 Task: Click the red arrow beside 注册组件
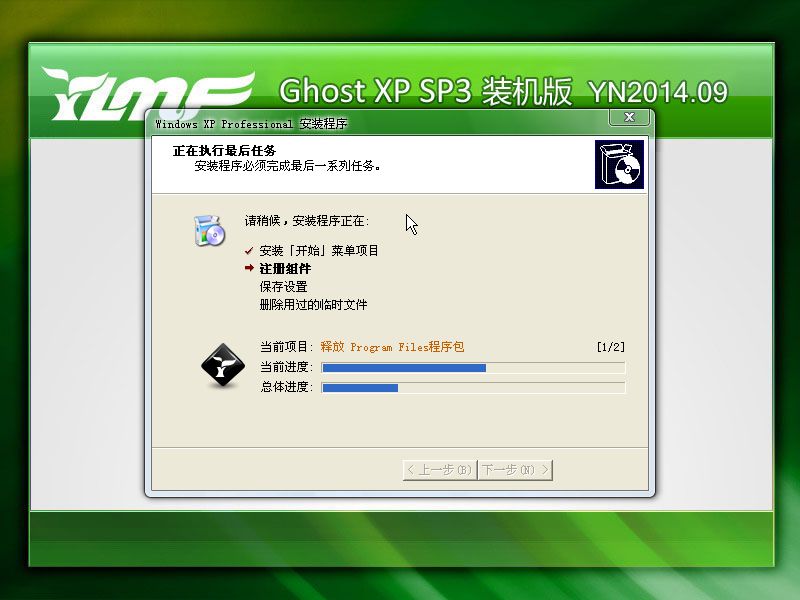click(x=249, y=268)
